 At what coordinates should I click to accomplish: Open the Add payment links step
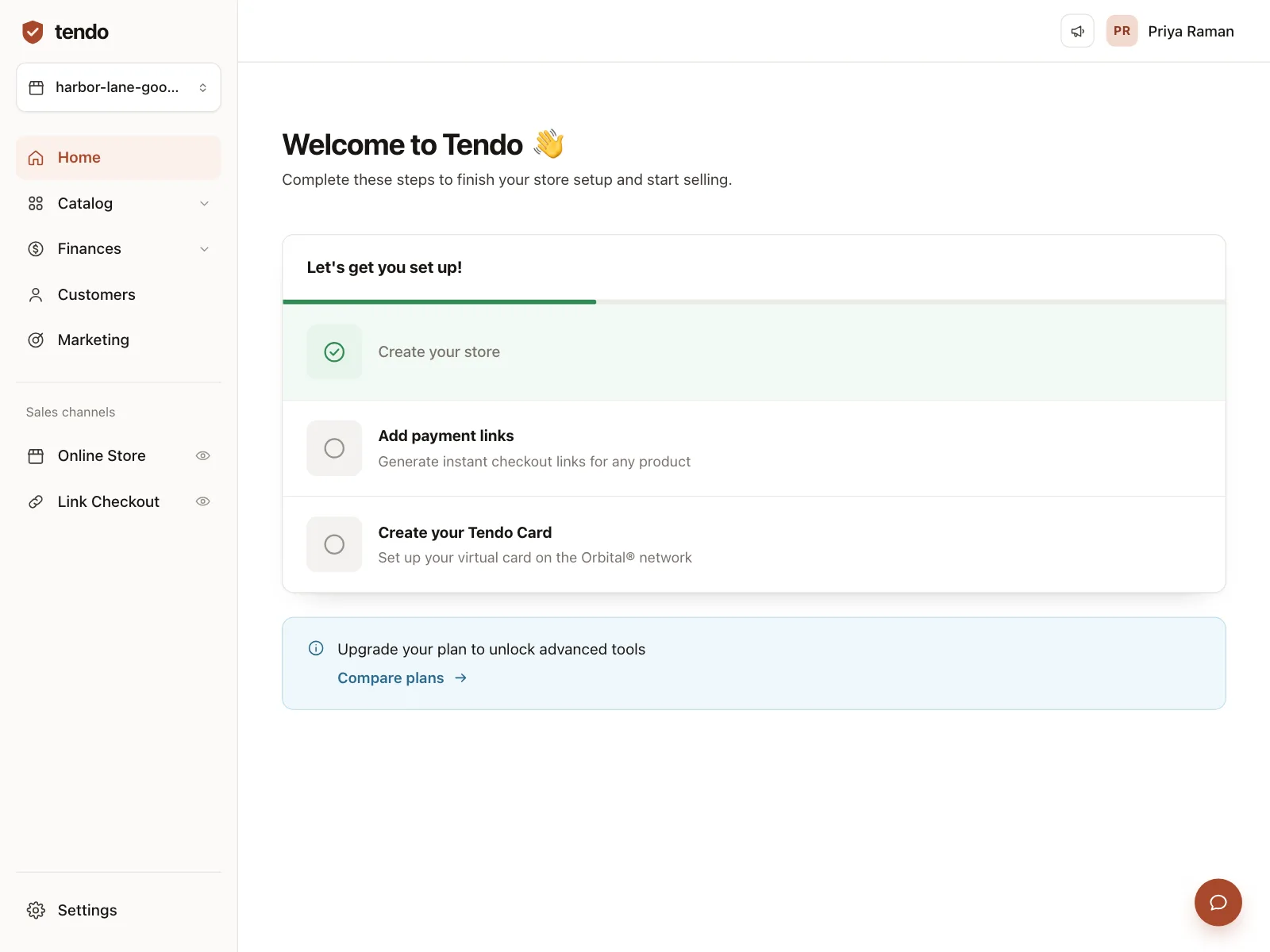[754, 448]
